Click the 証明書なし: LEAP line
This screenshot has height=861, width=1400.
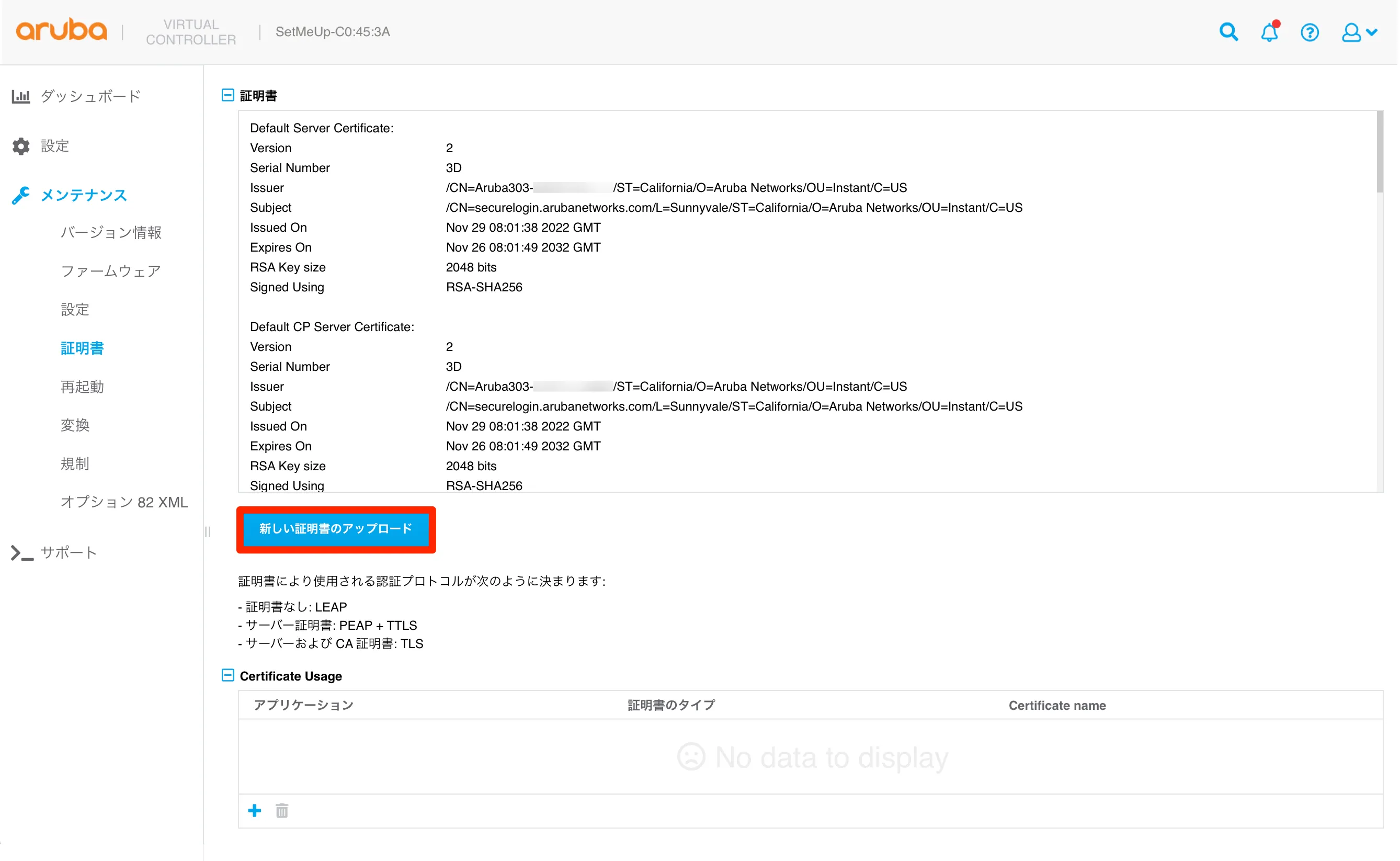[292, 607]
